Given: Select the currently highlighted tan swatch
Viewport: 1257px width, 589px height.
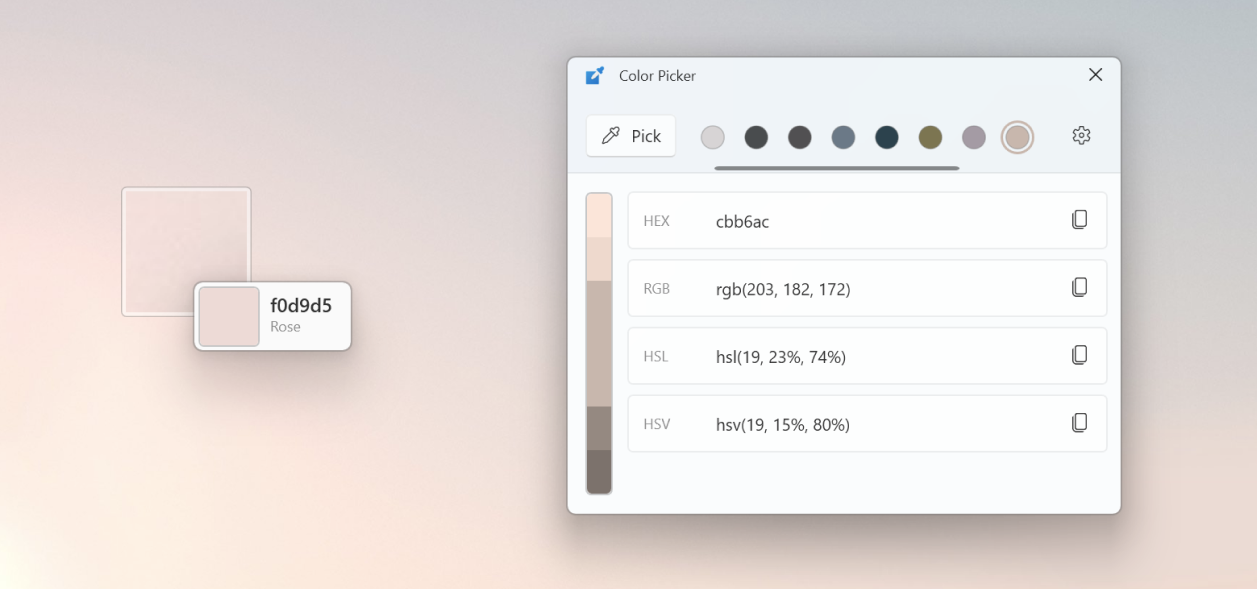Looking at the screenshot, I should pyautogui.click(x=1017, y=136).
